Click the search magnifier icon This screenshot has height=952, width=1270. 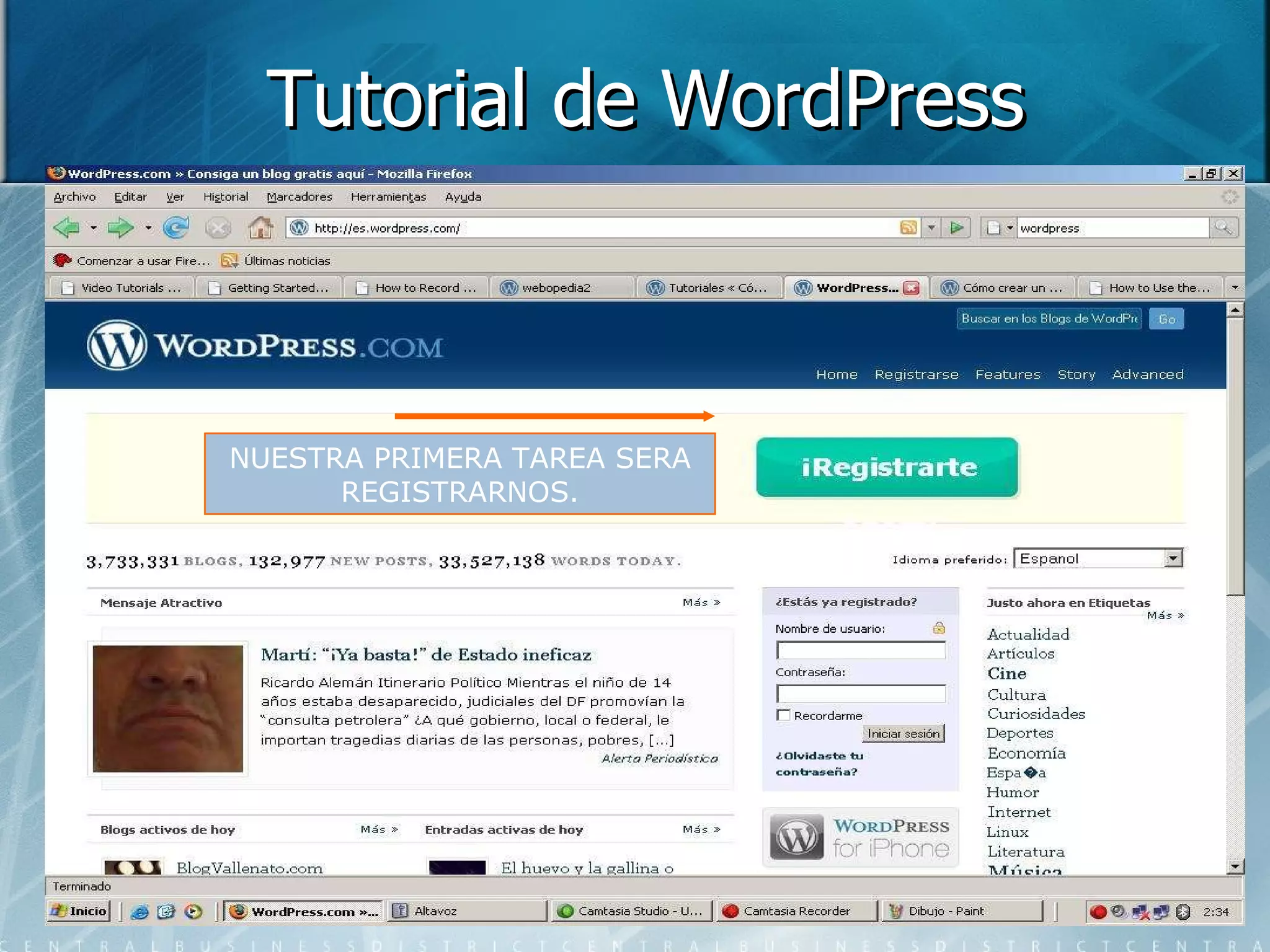(x=1224, y=228)
